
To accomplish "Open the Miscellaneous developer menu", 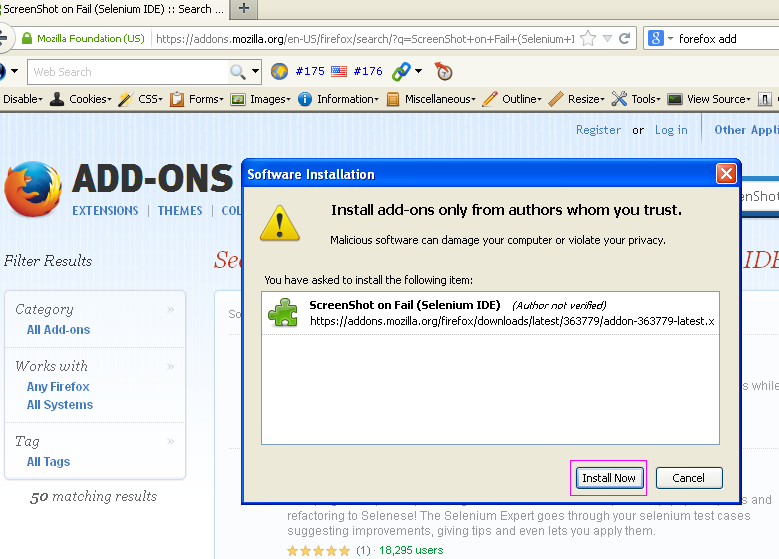I will click(431, 99).
